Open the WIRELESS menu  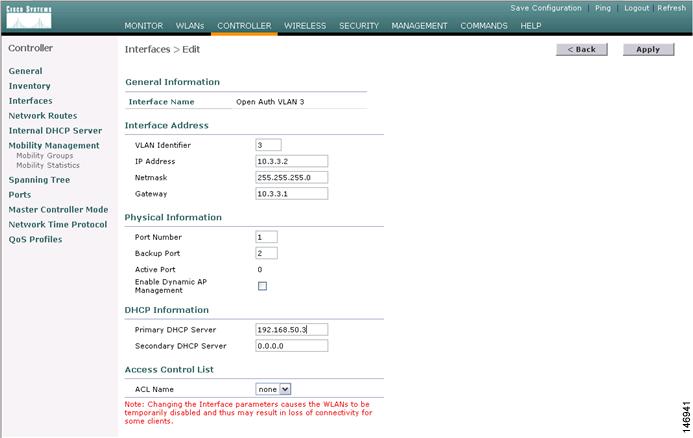tap(305, 26)
